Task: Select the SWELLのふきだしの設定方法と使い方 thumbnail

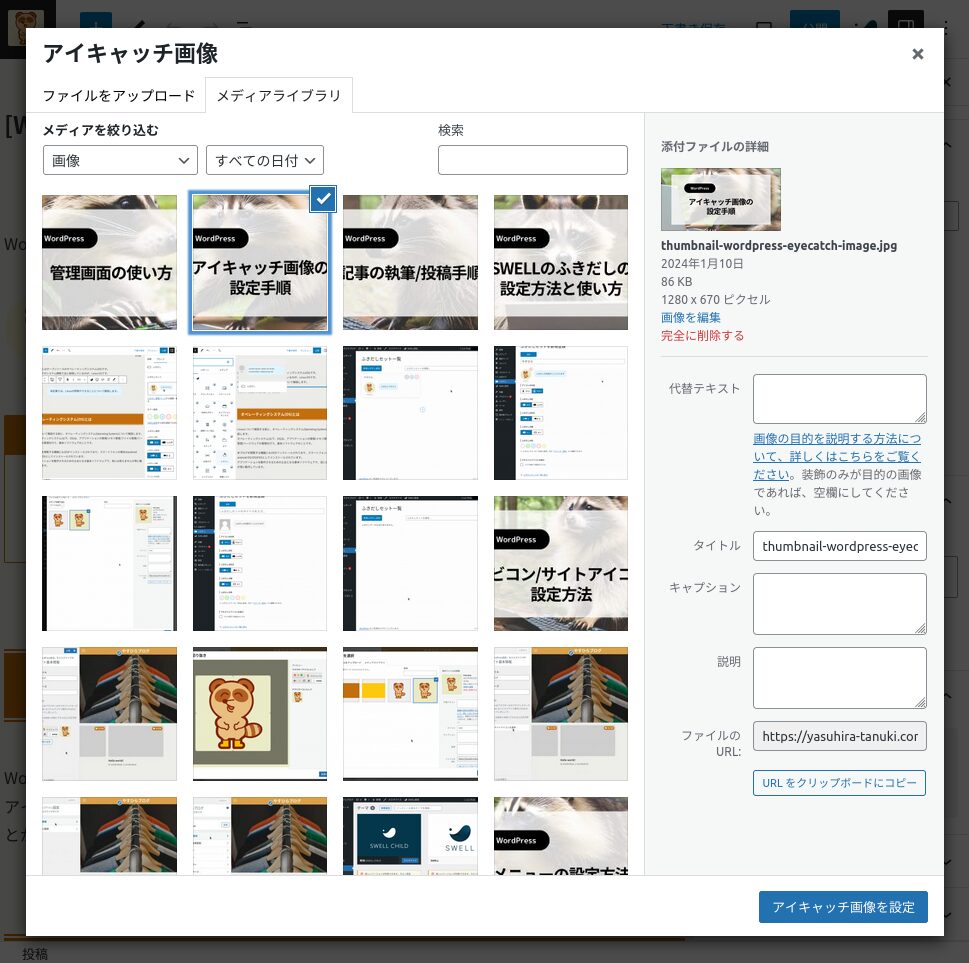Action: click(x=561, y=262)
